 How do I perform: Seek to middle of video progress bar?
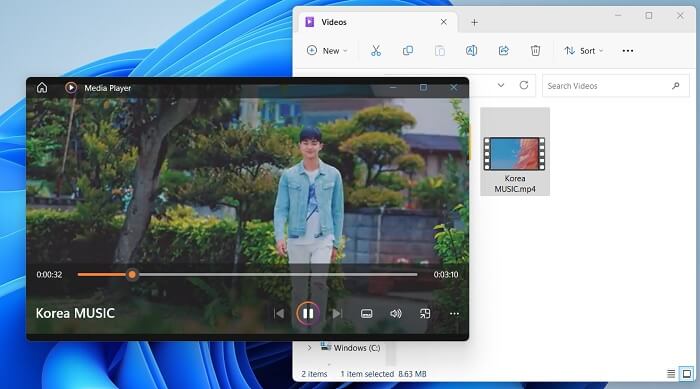247,274
